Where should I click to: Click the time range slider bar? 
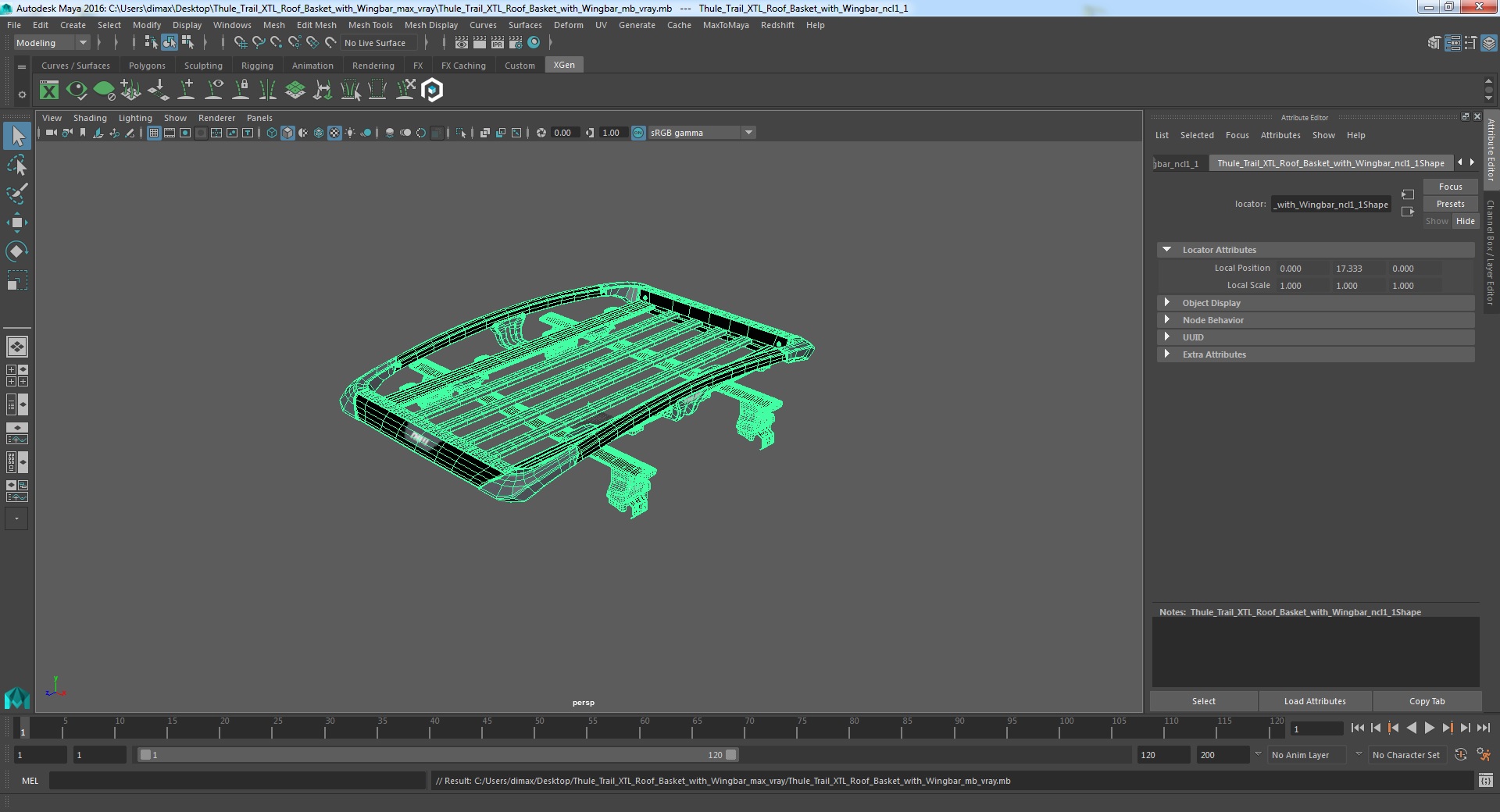tap(437, 755)
